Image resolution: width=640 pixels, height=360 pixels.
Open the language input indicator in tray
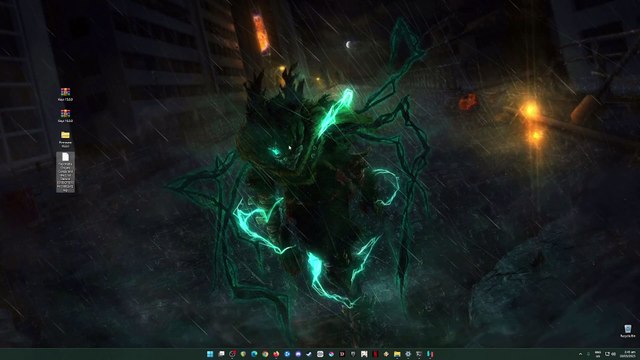[598, 354]
